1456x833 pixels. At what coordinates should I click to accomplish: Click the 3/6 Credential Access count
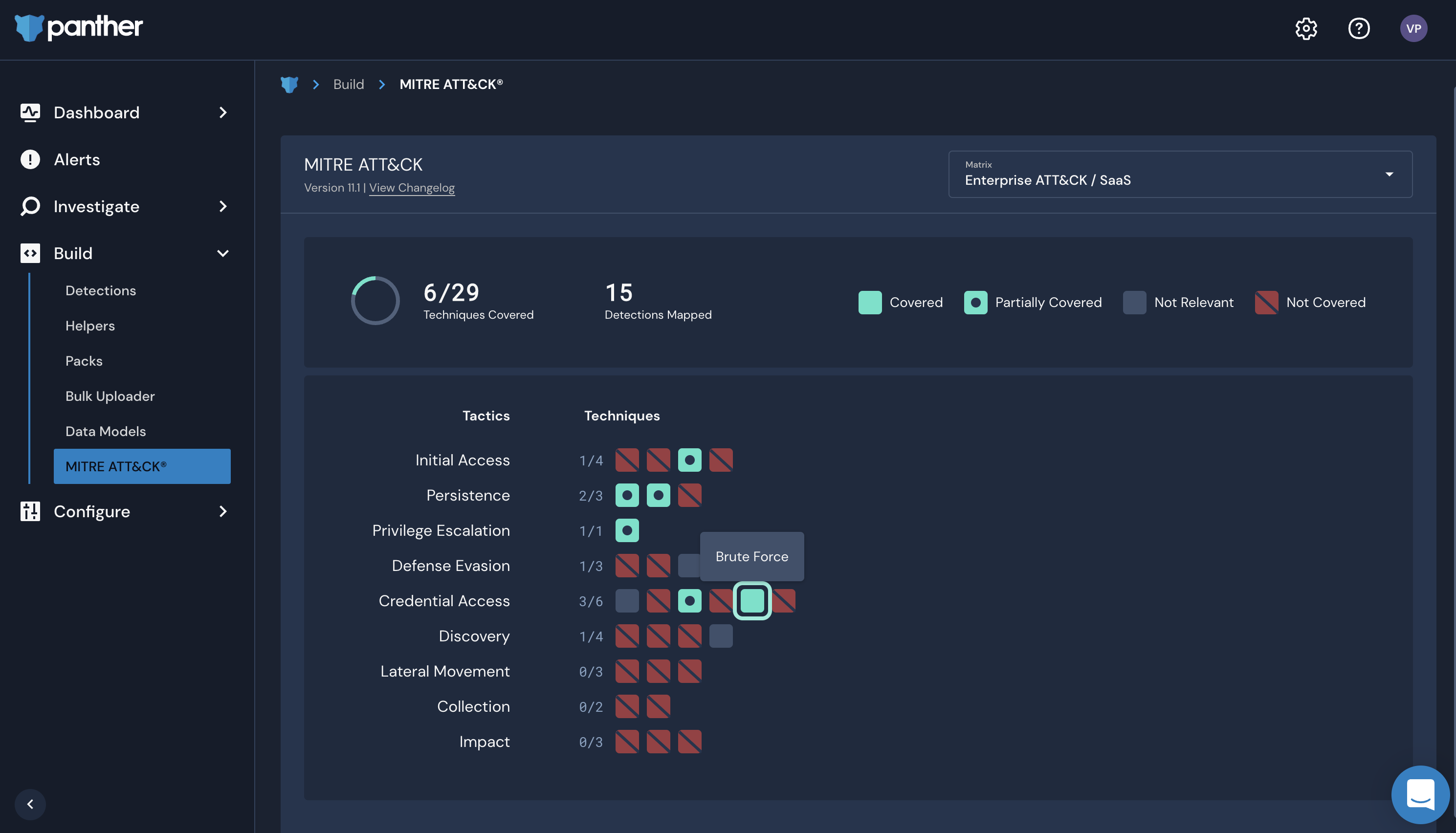click(591, 601)
